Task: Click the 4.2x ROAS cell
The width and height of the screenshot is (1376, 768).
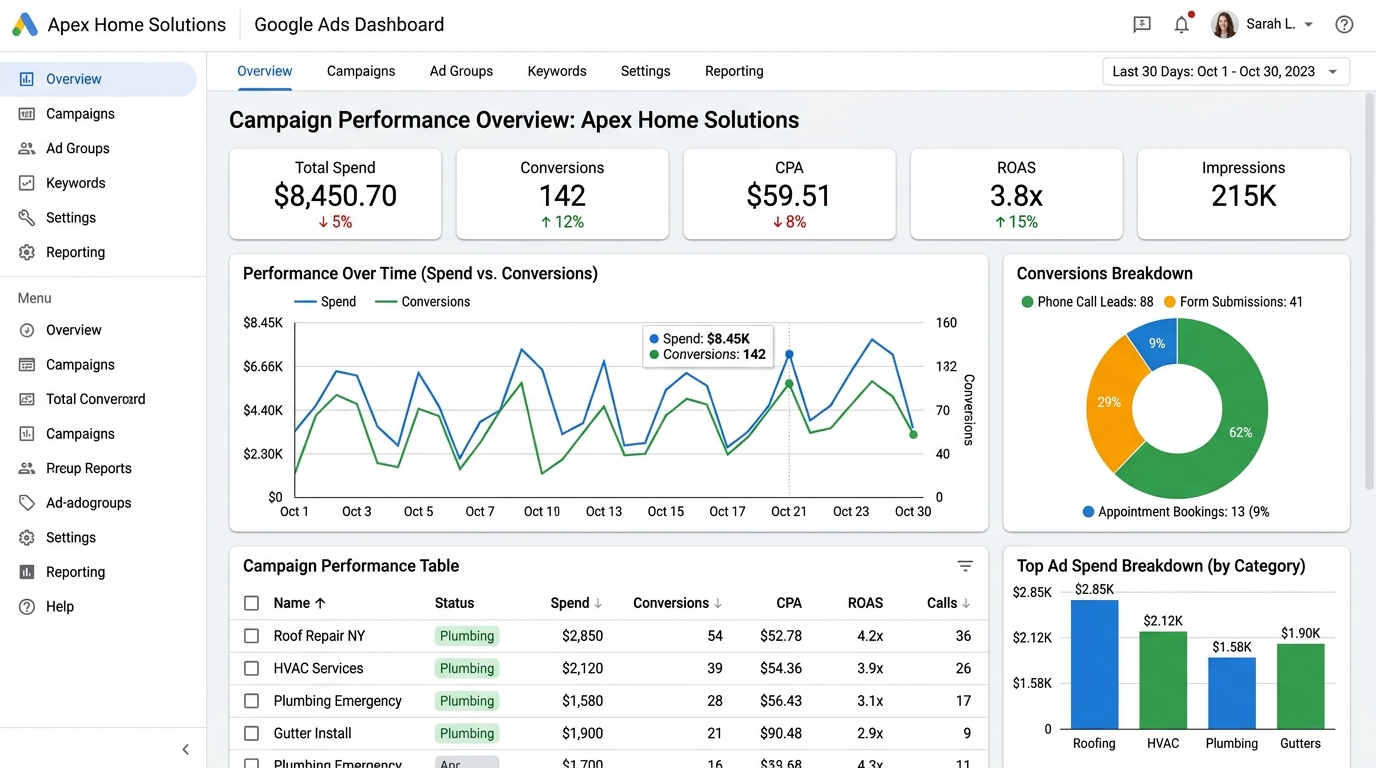Action: tap(870, 636)
